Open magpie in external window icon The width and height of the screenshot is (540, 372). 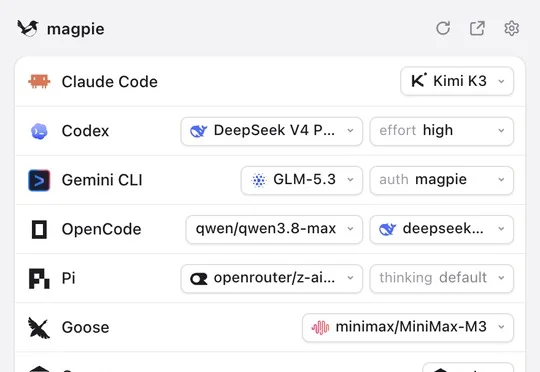[x=477, y=28]
